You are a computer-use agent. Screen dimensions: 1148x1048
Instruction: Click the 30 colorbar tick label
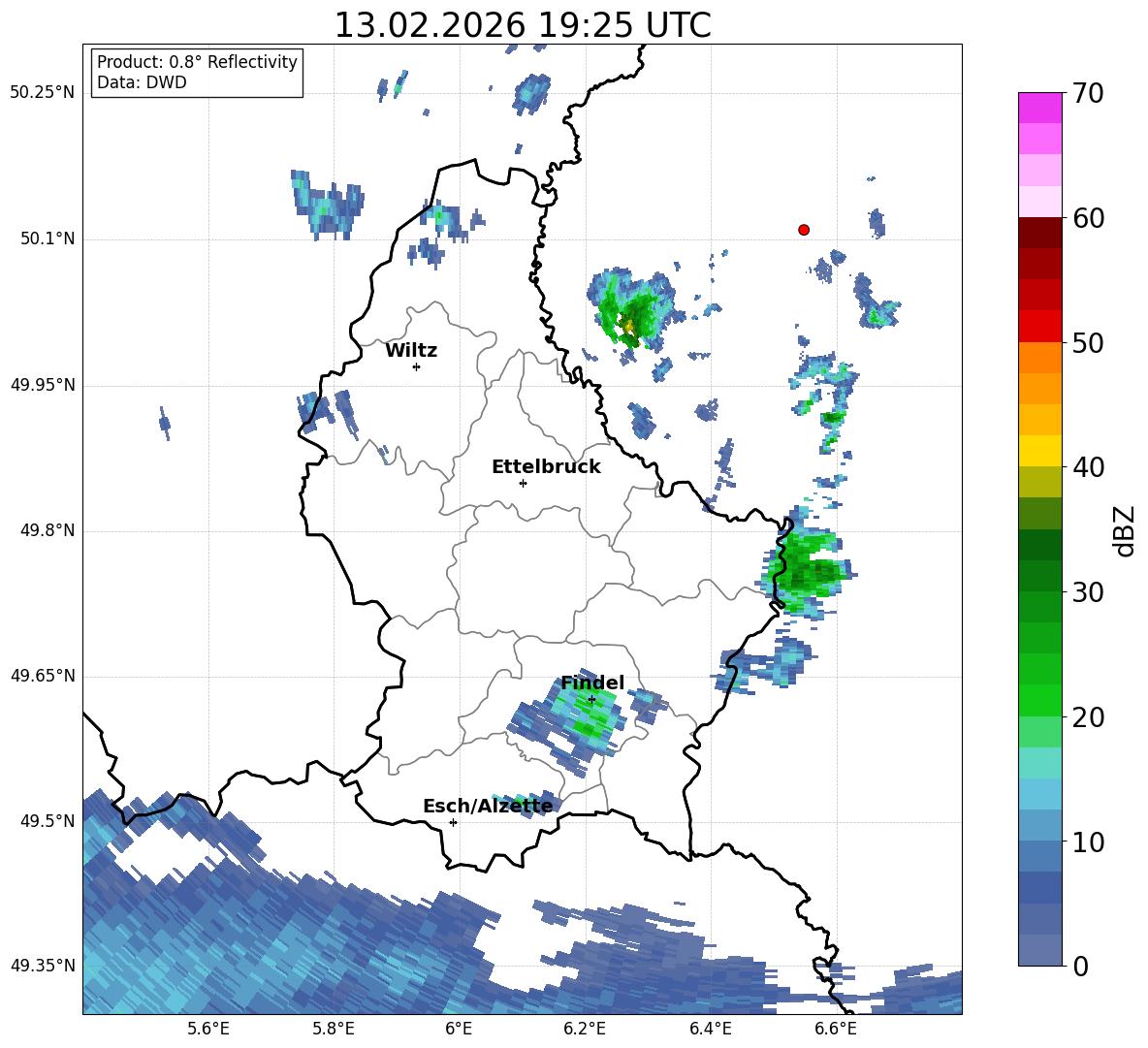[1088, 592]
